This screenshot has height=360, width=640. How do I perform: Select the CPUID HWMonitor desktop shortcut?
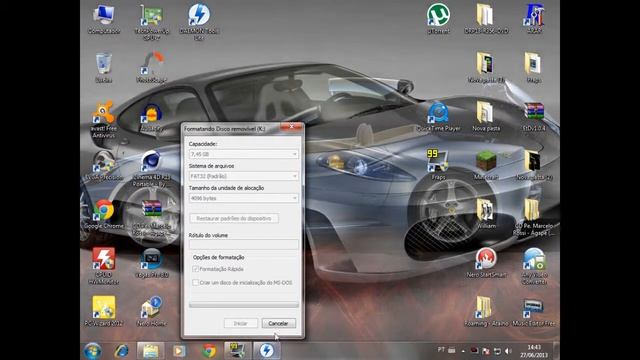104,265
